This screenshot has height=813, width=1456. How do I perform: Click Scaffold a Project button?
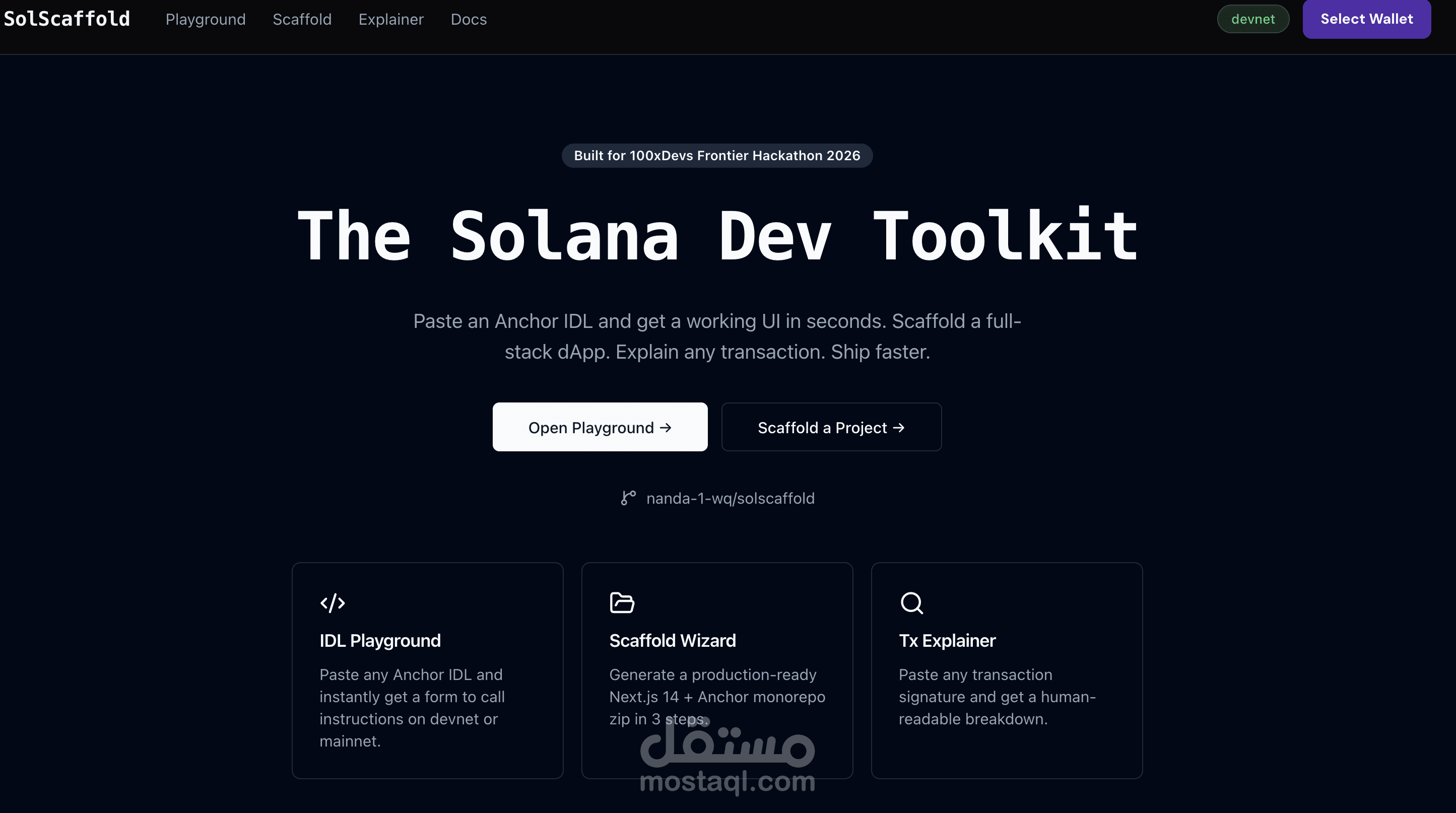(831, 427)
